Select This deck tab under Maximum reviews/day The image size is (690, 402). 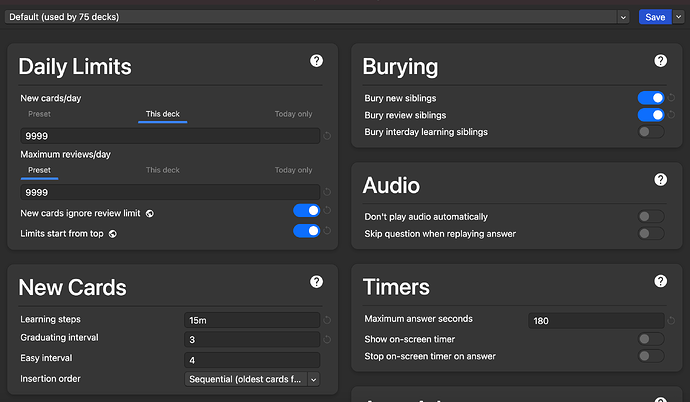(163, 170)
